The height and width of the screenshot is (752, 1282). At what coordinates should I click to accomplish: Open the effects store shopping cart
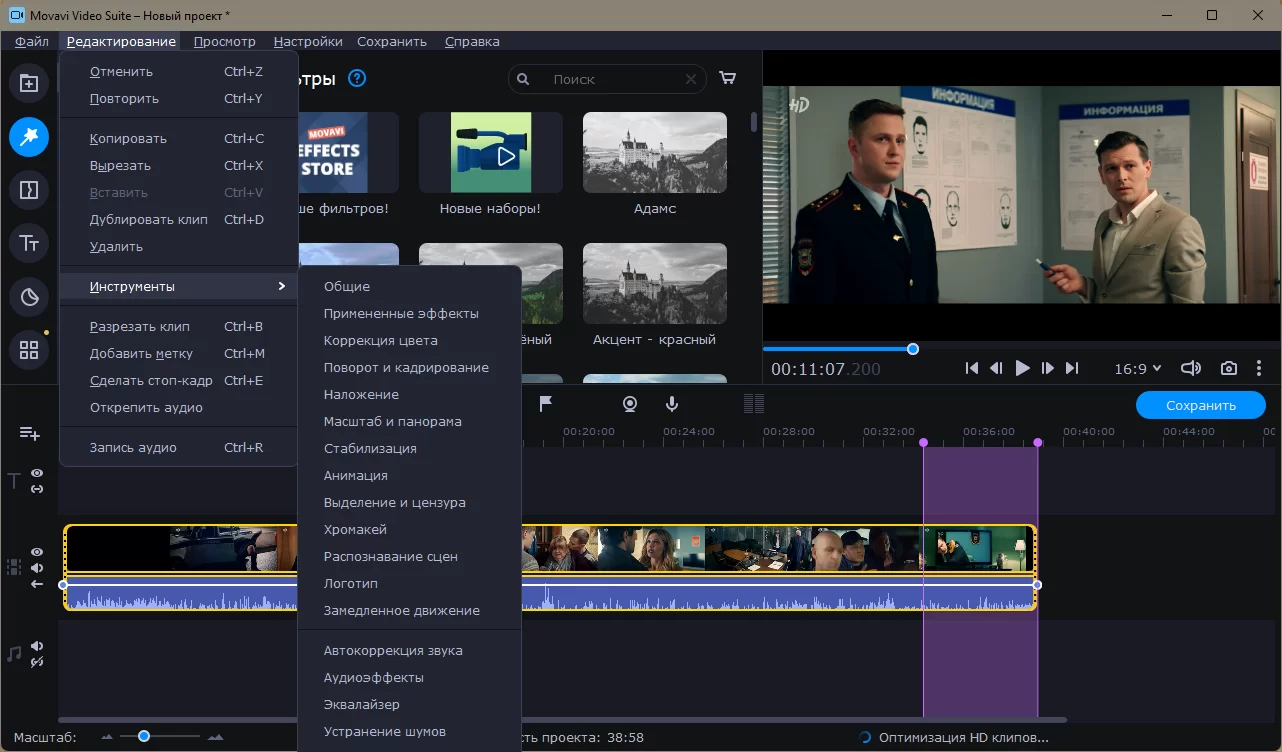coord(728,78)
